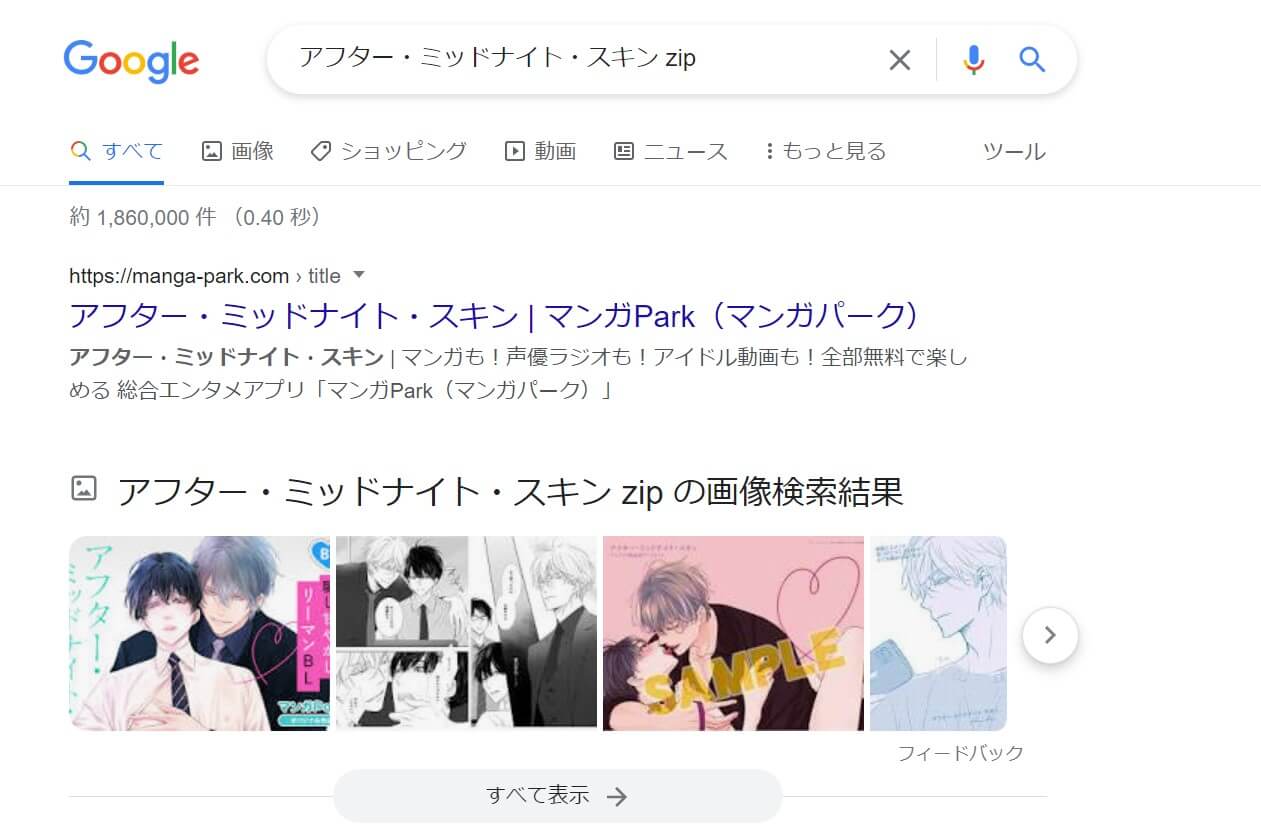Click the すべて表示 button

click(557, 796)
